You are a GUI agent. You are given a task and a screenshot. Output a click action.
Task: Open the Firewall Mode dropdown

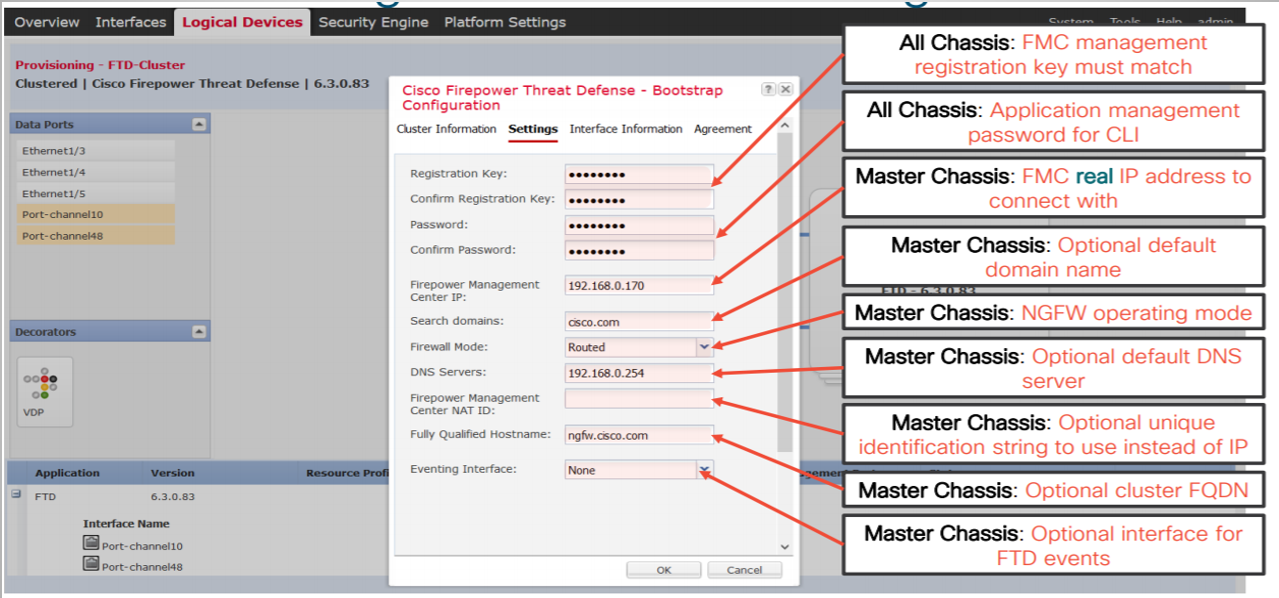(x=704, y=347)
